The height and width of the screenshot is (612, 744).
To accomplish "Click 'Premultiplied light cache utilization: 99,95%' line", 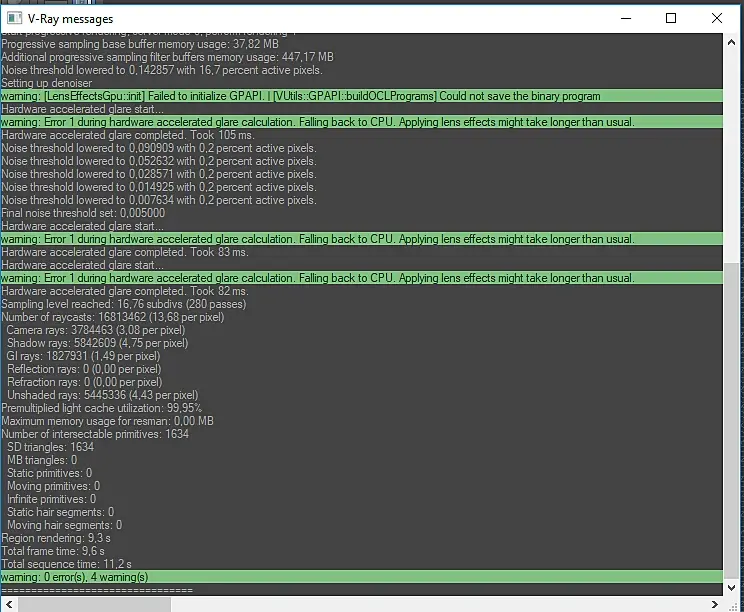I will pyautogui.click(x=102, y=408).
